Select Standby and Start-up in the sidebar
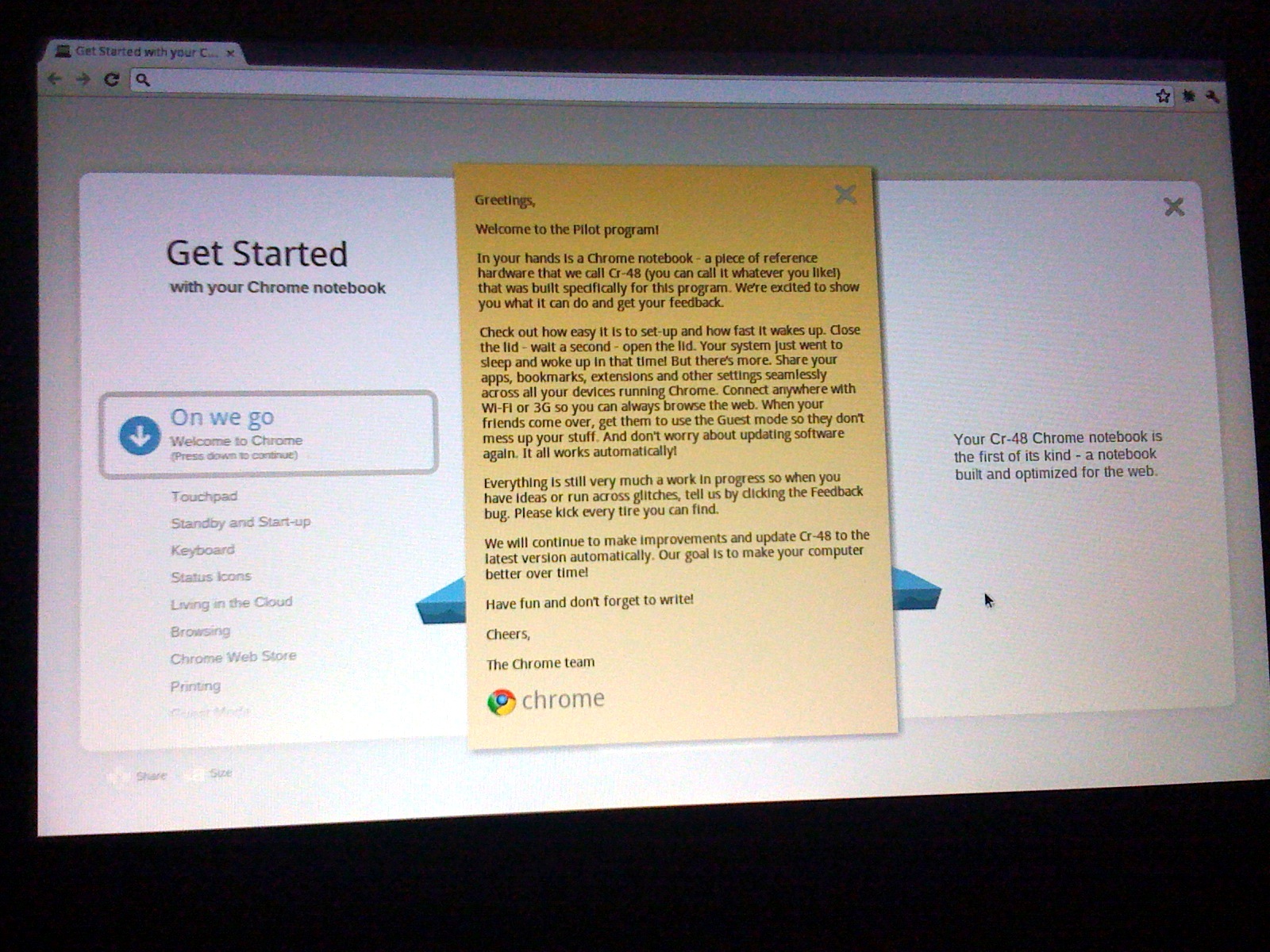 (x=240, y=522)
